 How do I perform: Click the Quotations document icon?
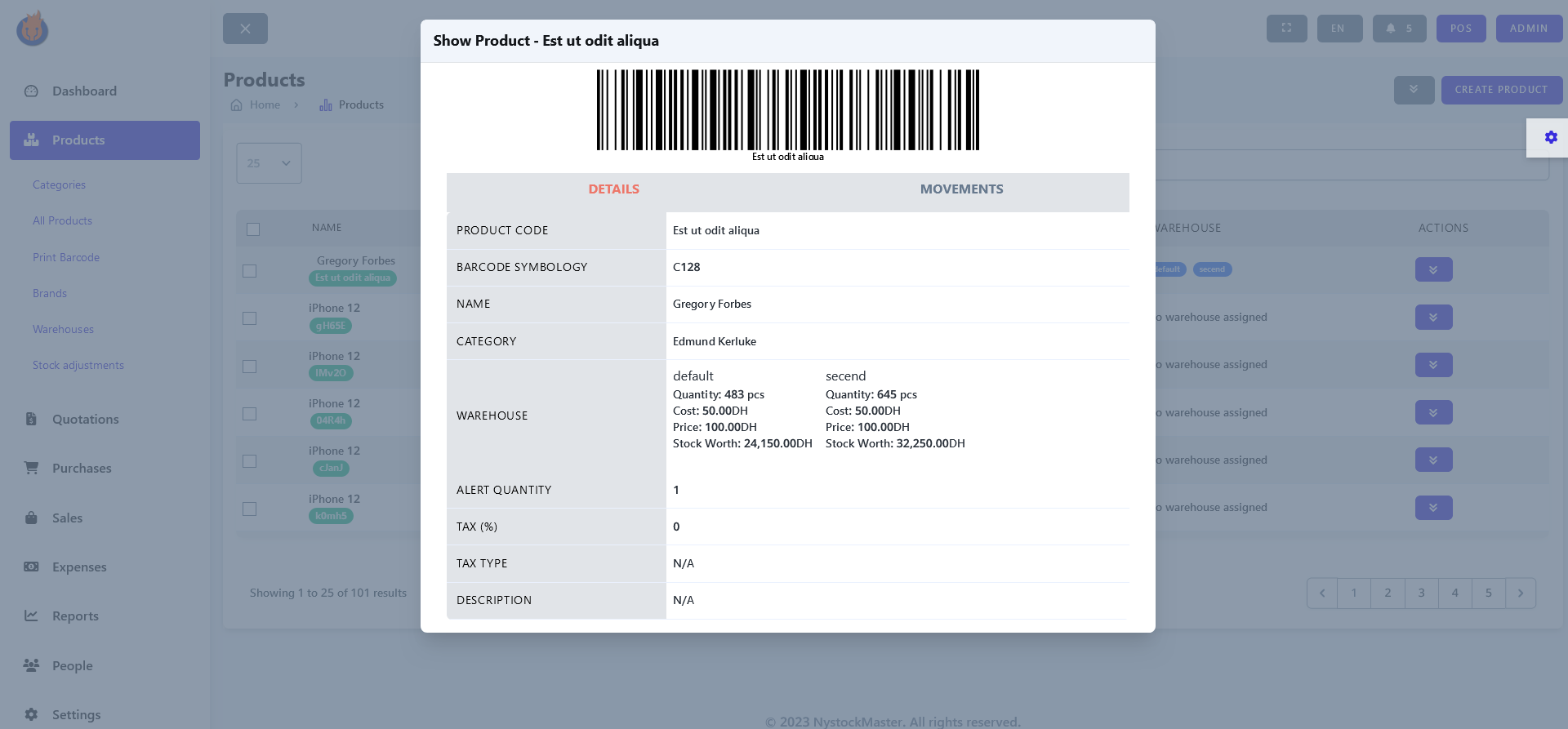tap(31, 419)
